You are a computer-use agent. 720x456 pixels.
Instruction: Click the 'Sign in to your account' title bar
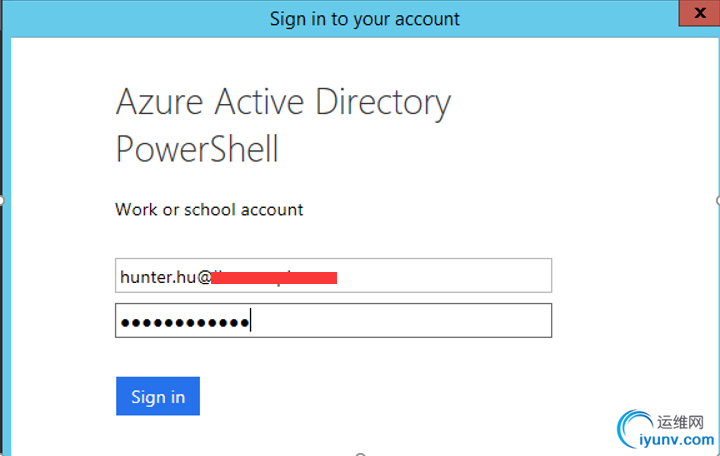coord(365,19)
